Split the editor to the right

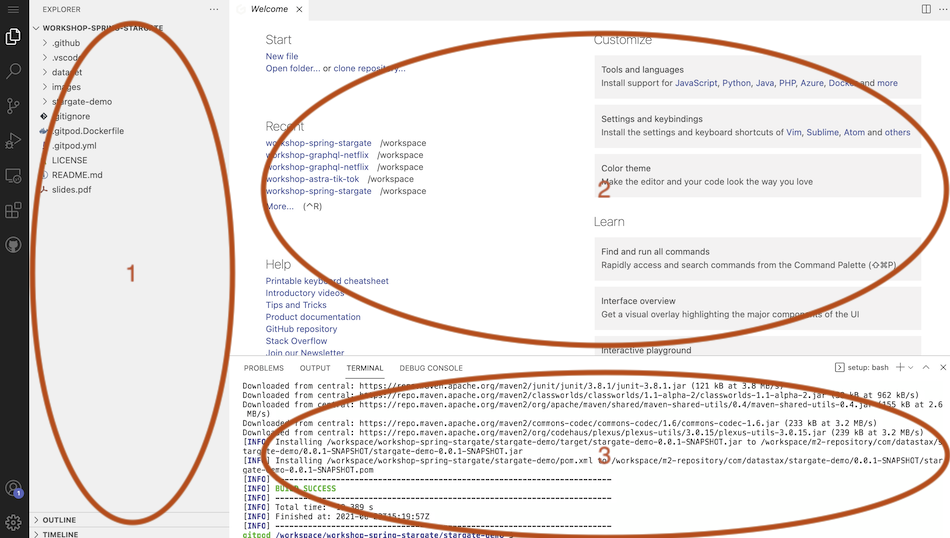926,9
